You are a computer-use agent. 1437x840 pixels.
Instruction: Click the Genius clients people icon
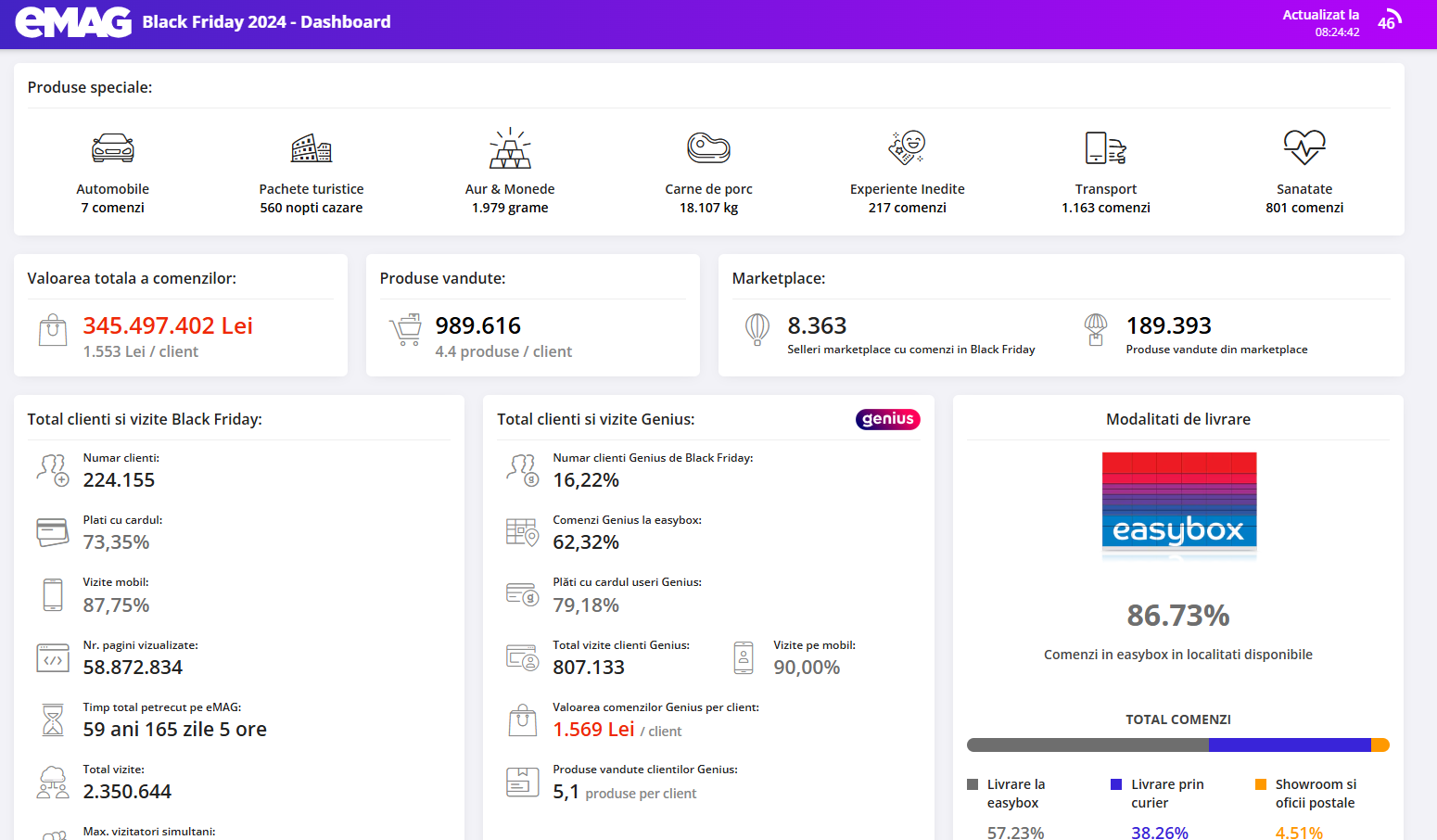523,470
